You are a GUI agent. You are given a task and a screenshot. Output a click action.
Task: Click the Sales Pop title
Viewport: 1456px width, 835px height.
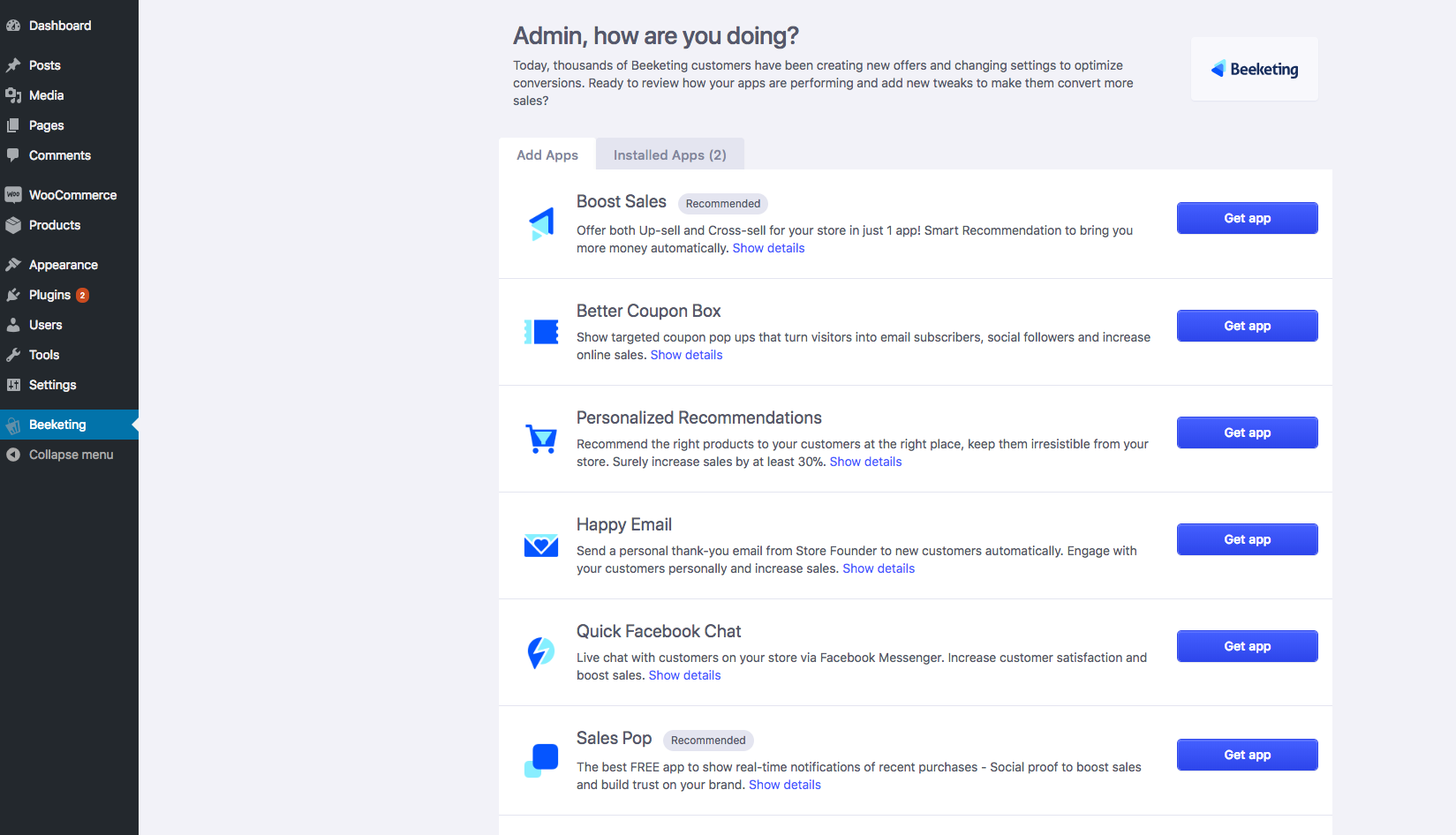tap(615, 738)
